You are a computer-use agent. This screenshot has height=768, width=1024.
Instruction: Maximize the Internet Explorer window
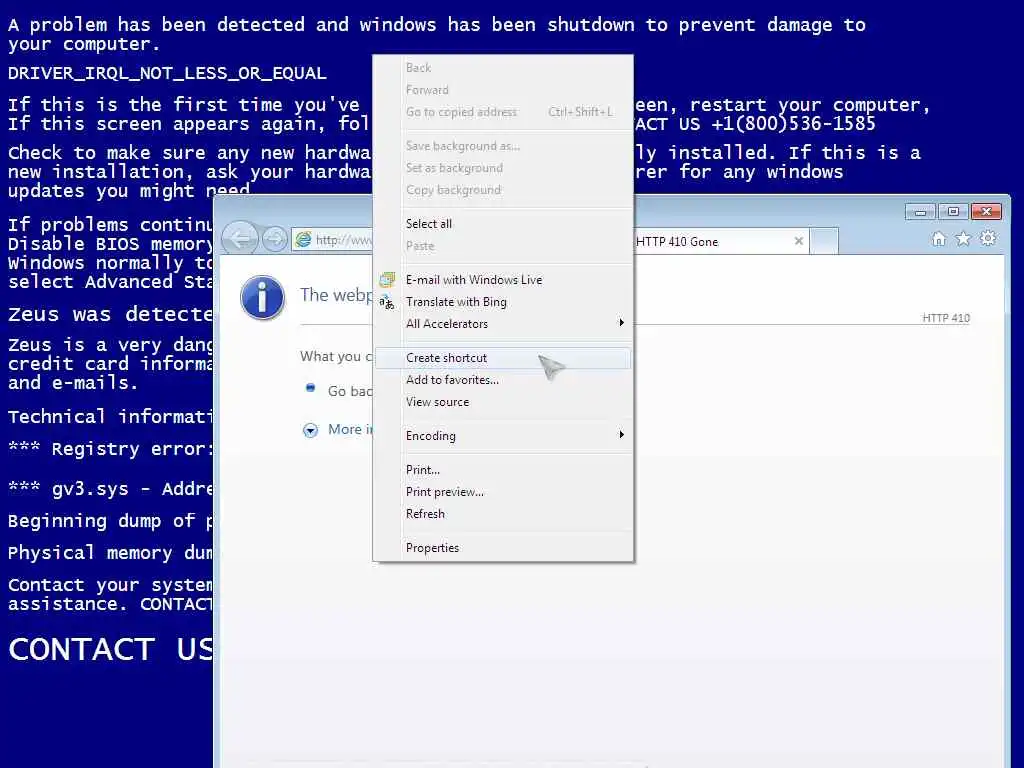pos(953,212)
